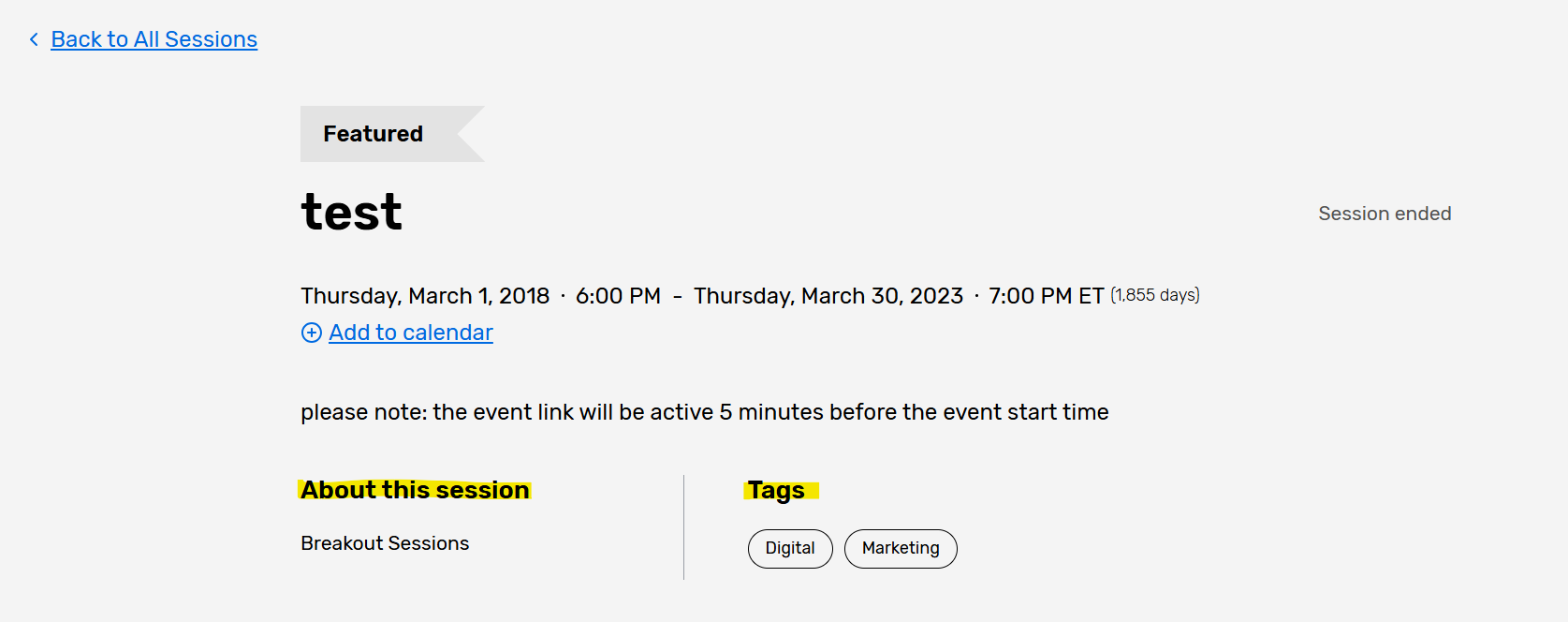Click the vertical divider between About and Tags
Screen dimensions: 1568x622
point(683,526)
